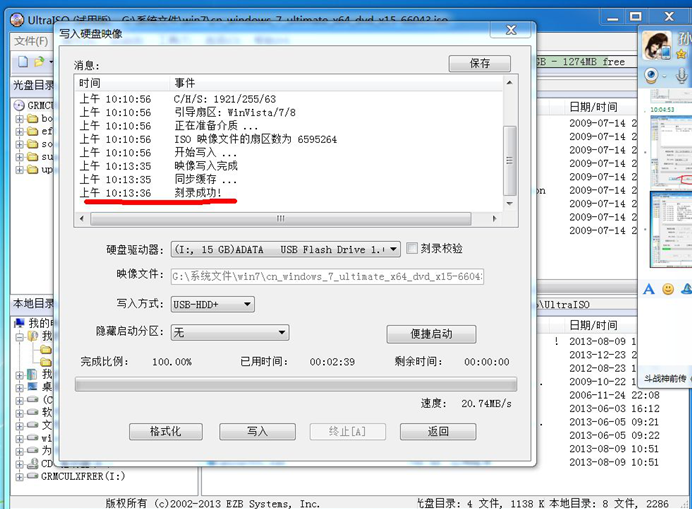This screenshot has height=509, width=692.
Task: Select the 2013-06-03 16:12 row in local list
Action: tap(614, 409)
